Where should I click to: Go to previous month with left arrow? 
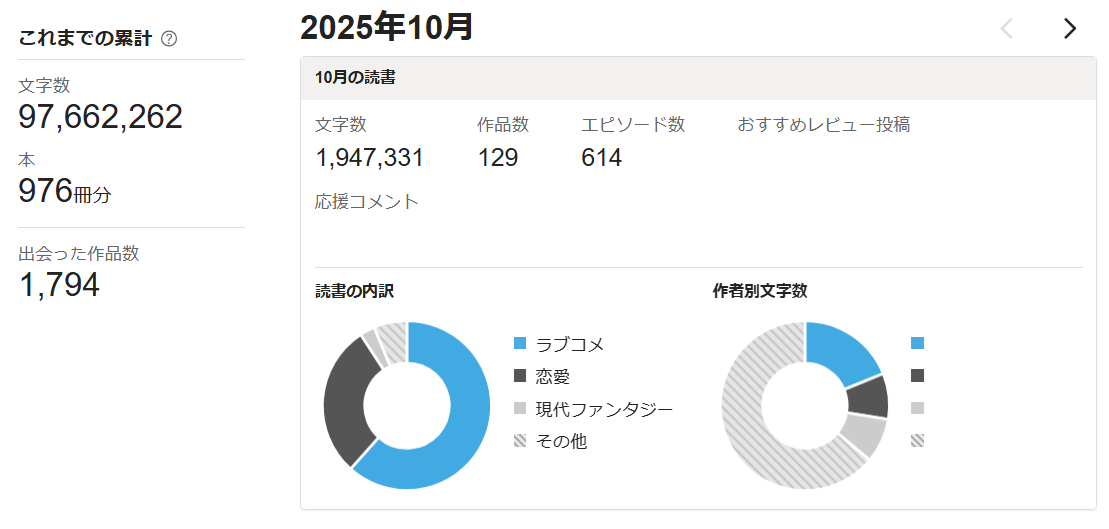click(x=1007, y=28)
